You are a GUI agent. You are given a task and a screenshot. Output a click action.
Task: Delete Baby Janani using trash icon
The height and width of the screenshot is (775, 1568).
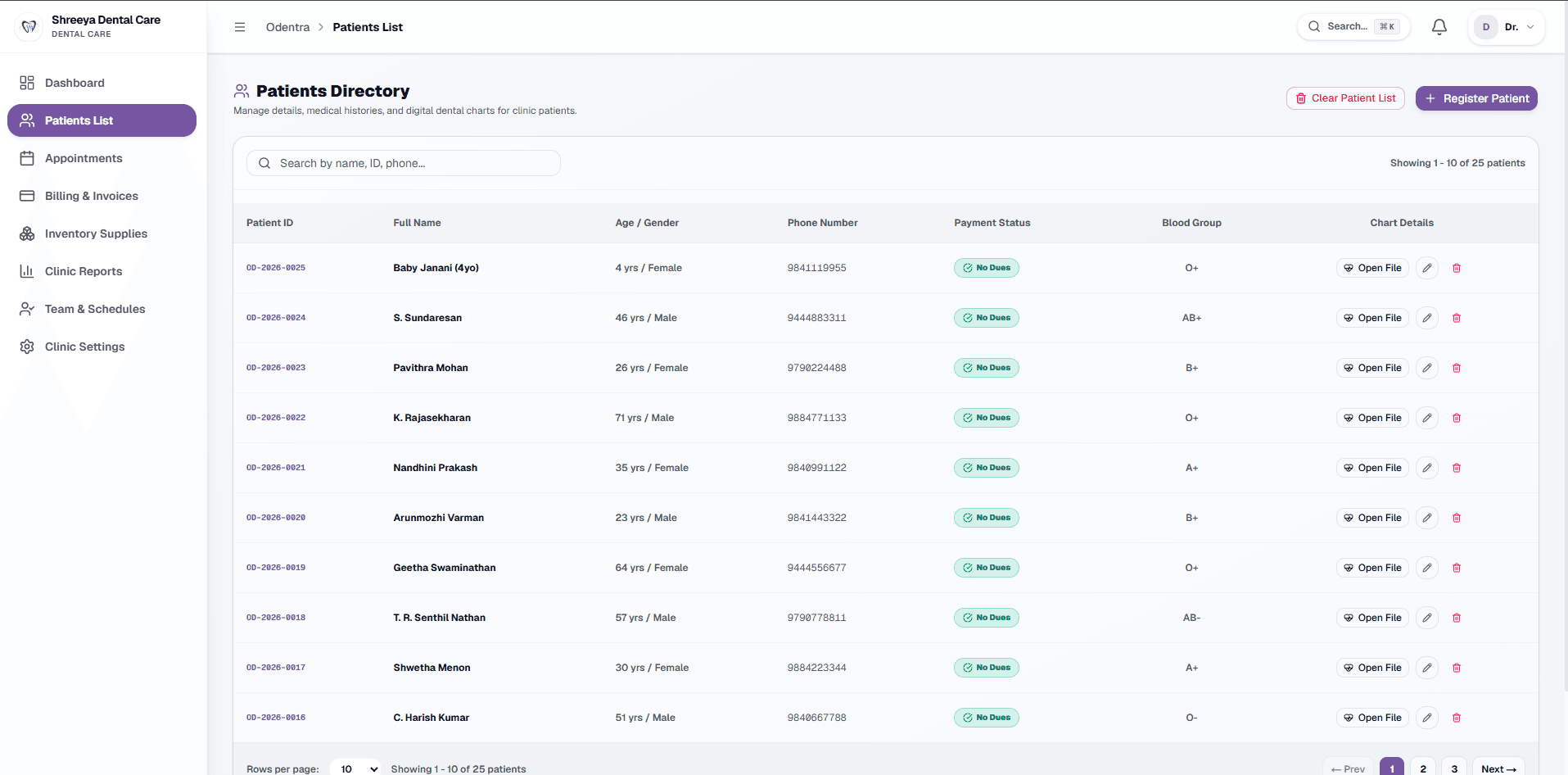(1457, 268)
